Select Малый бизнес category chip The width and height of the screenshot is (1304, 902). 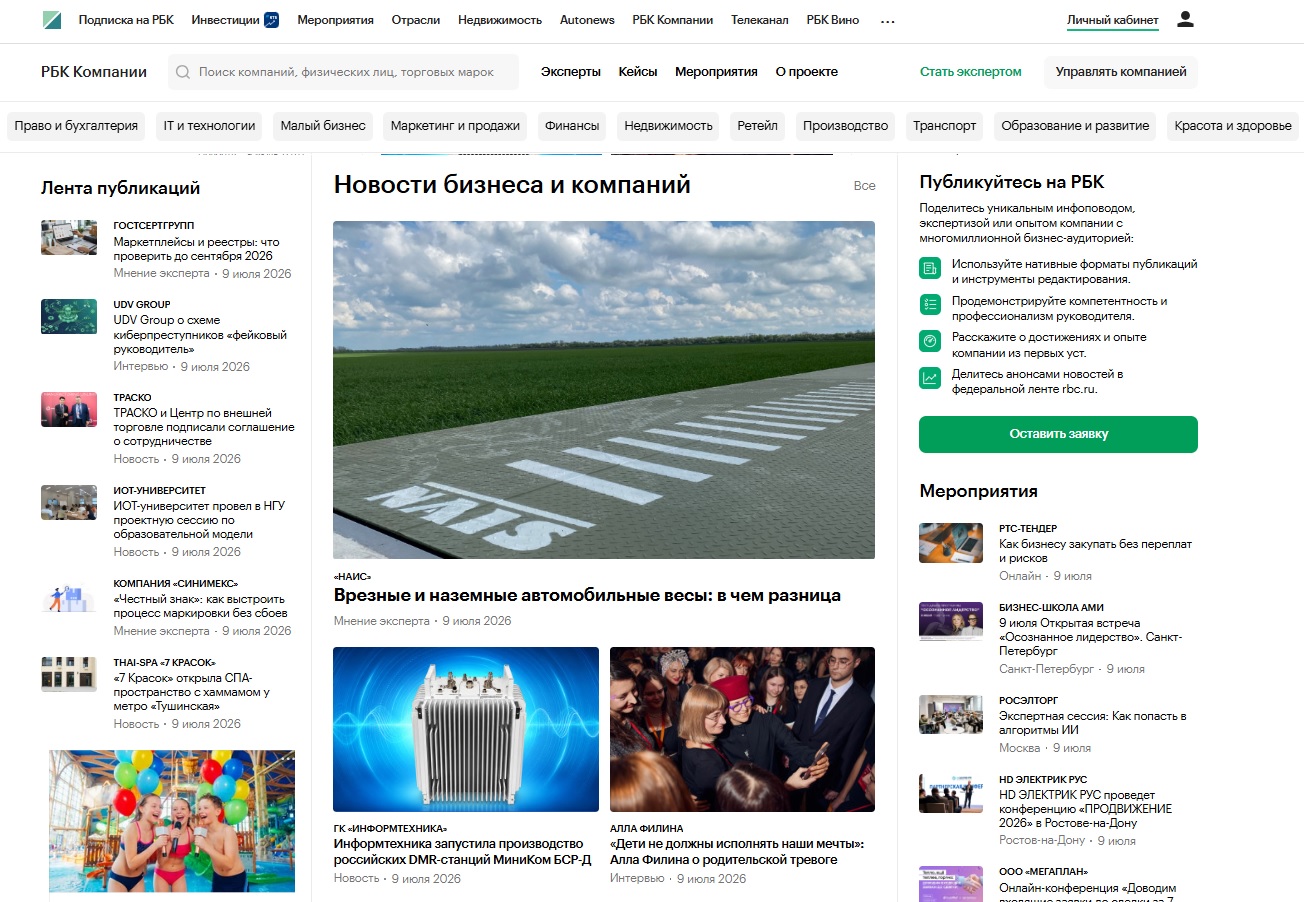coord(323,126)
